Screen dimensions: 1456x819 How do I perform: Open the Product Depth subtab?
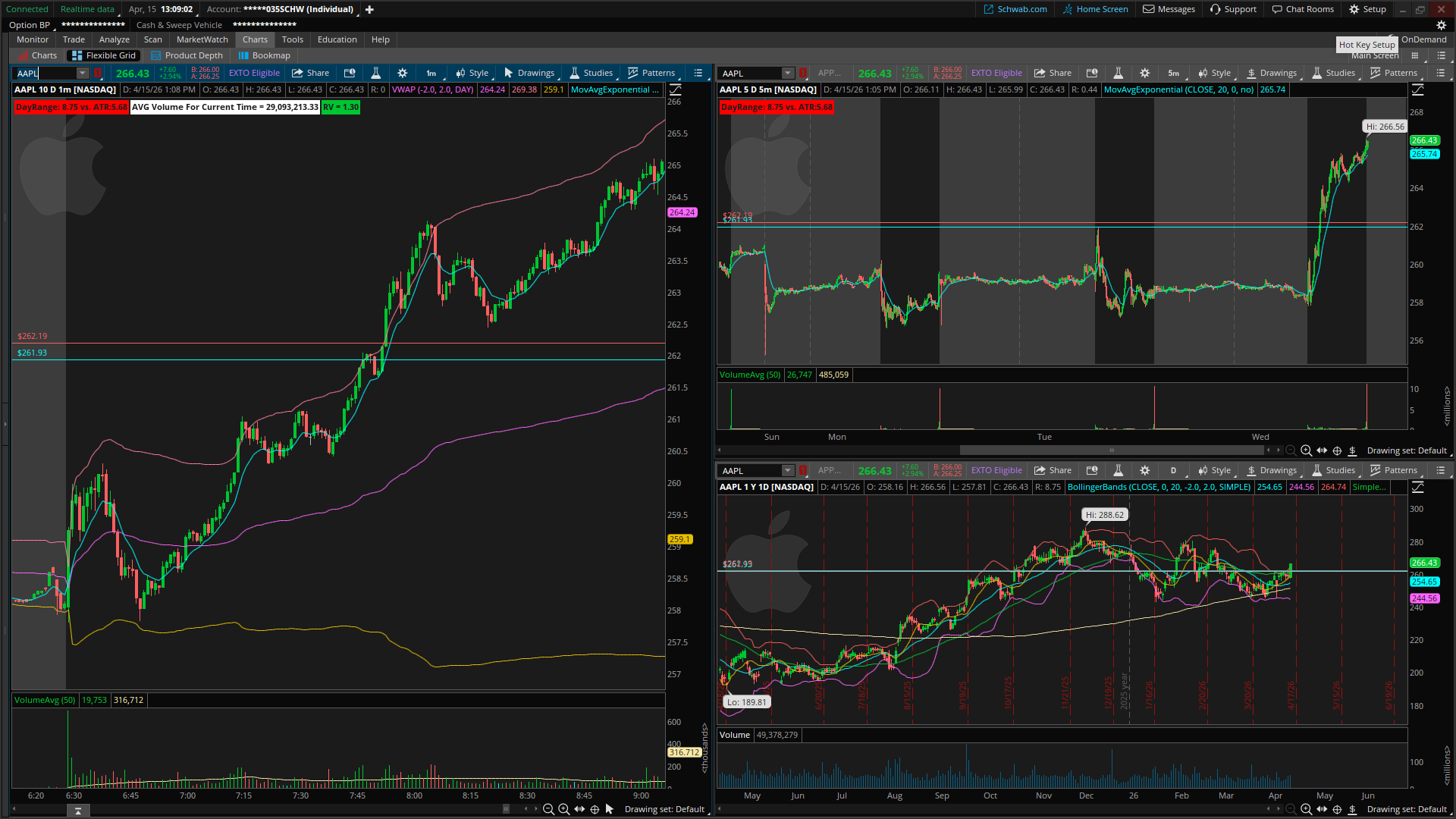pos(187,56)
